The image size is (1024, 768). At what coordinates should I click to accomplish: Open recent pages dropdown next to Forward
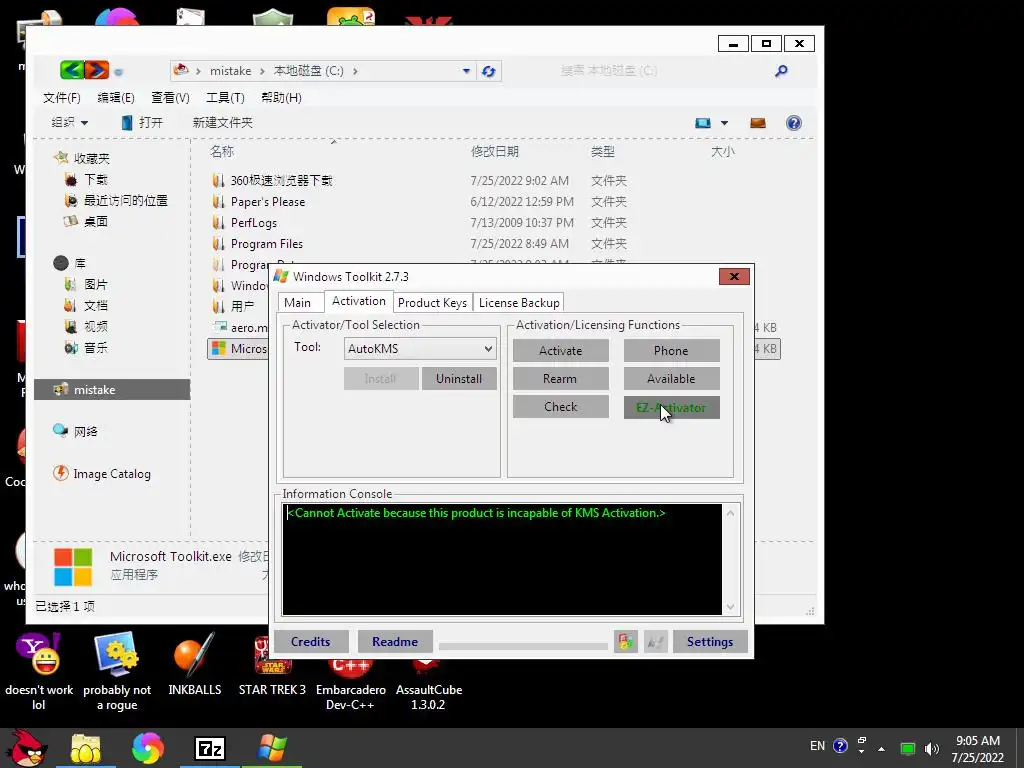tap(118, 72)
